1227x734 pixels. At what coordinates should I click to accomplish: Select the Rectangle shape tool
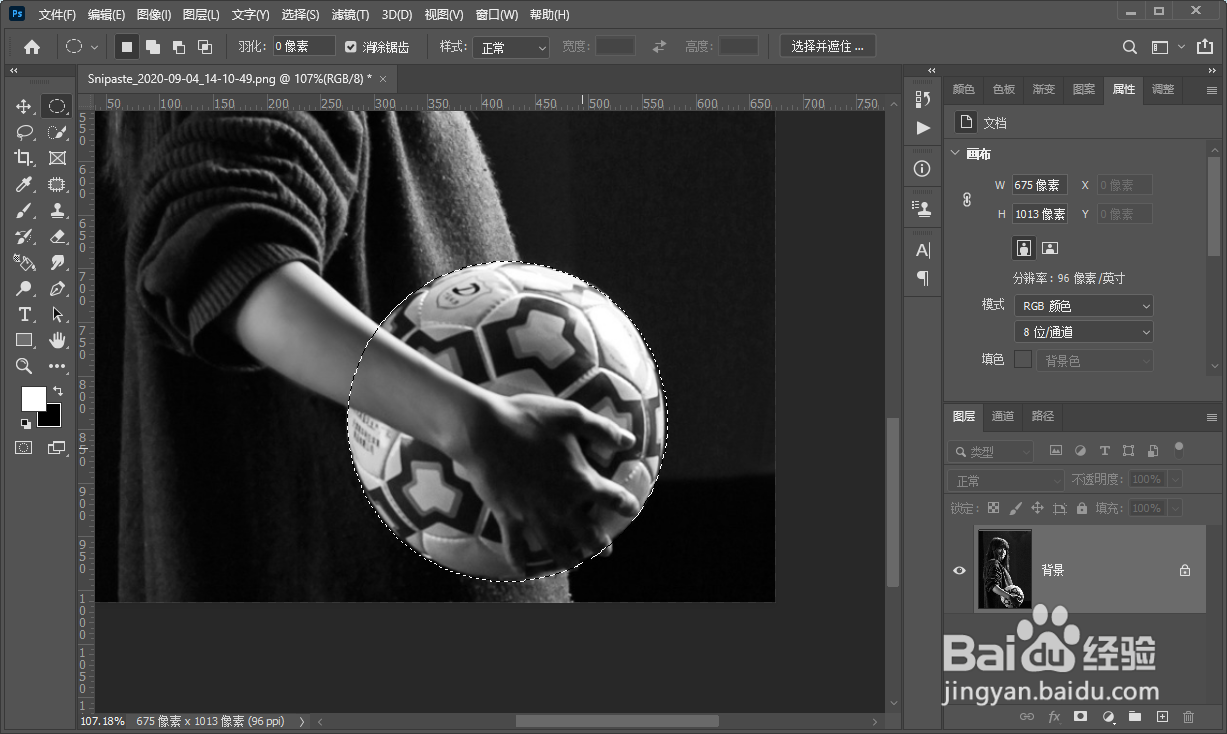24,340
